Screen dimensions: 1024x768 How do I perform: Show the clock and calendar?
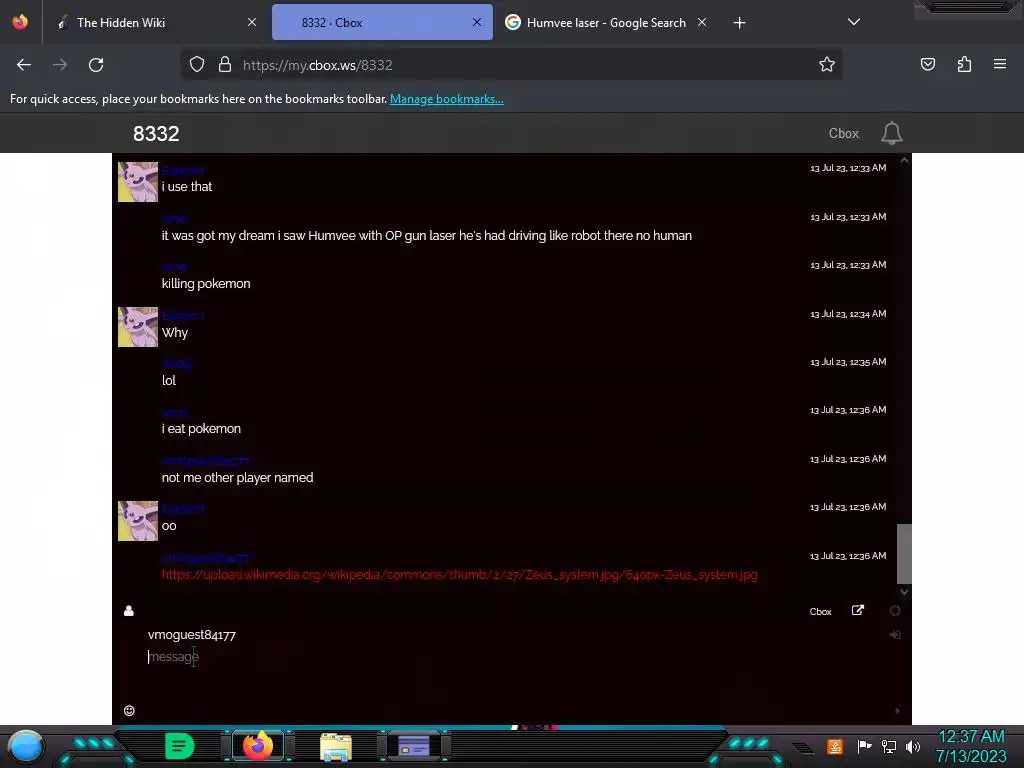point(971,746)
